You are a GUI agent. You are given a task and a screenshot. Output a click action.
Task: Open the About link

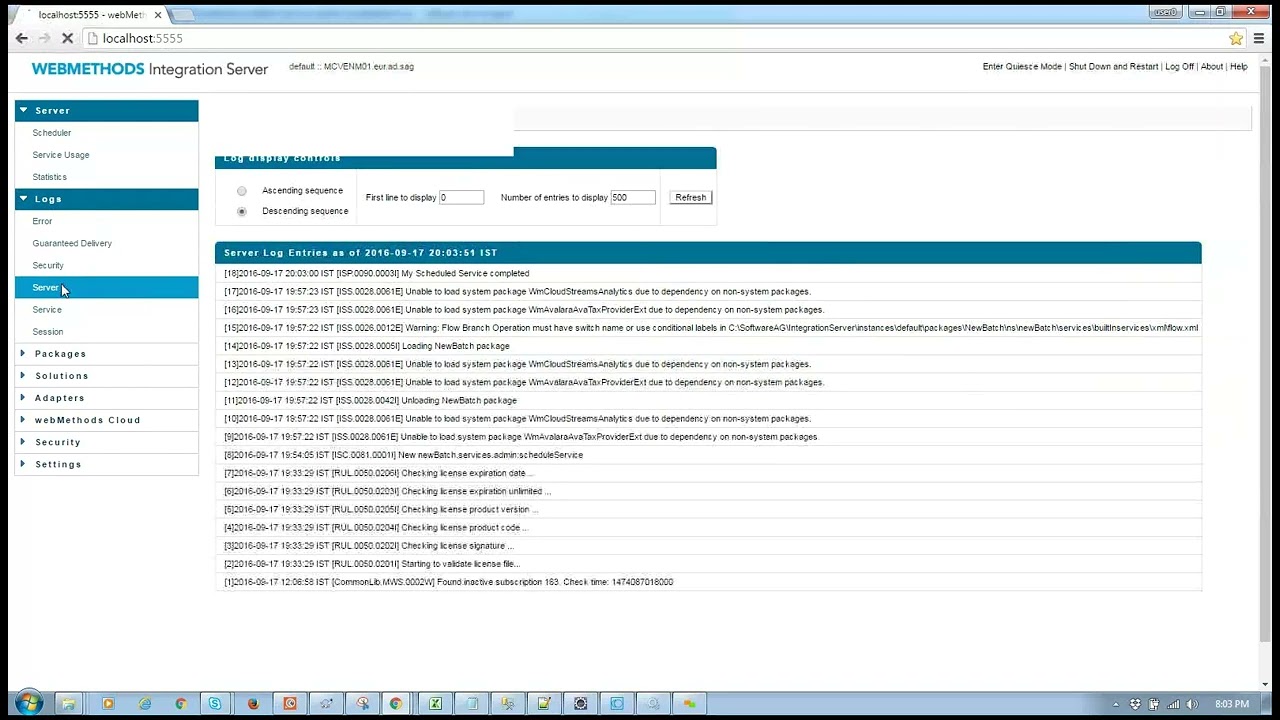click(1212, 67)
